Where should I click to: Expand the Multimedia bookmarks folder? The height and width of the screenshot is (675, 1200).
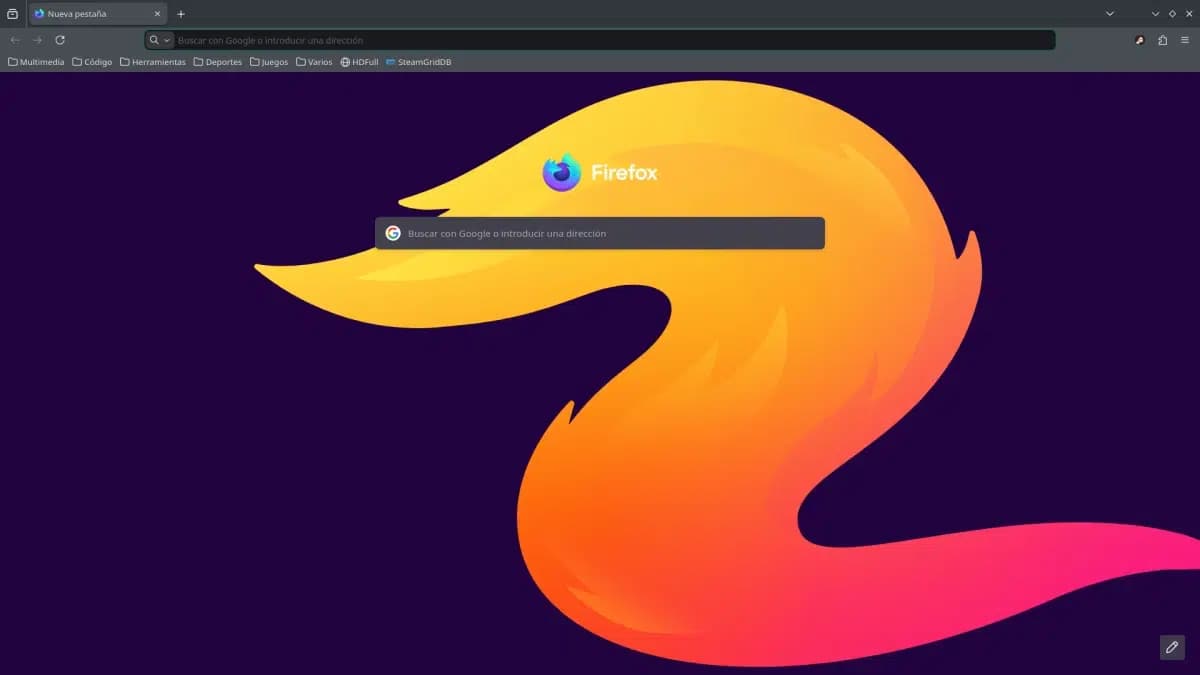pyautogui.click(x=37, y=61)
